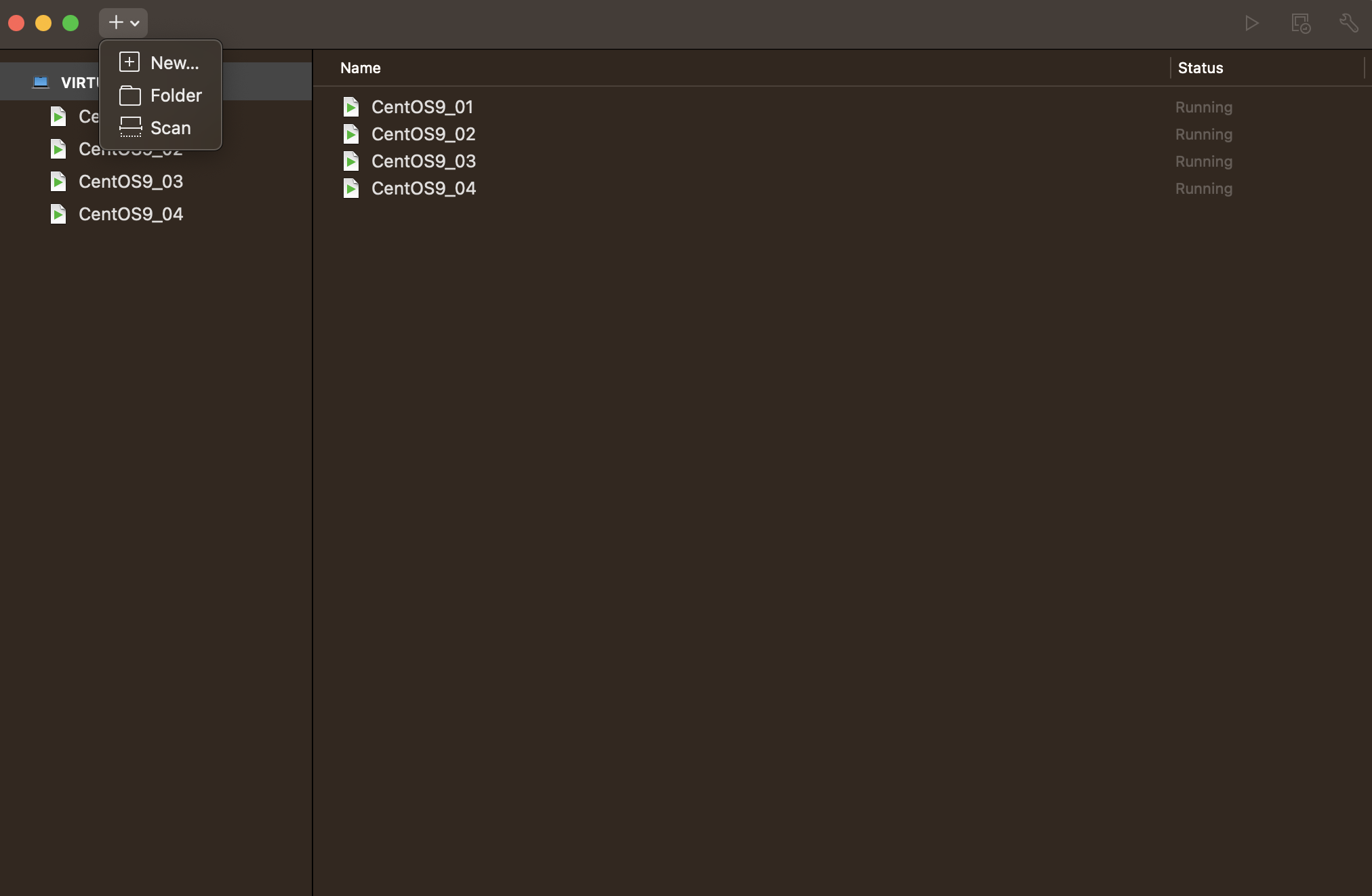The image size is (1372, 896).
Task: Click the computer icon in sidebar header
Action: 41,83
